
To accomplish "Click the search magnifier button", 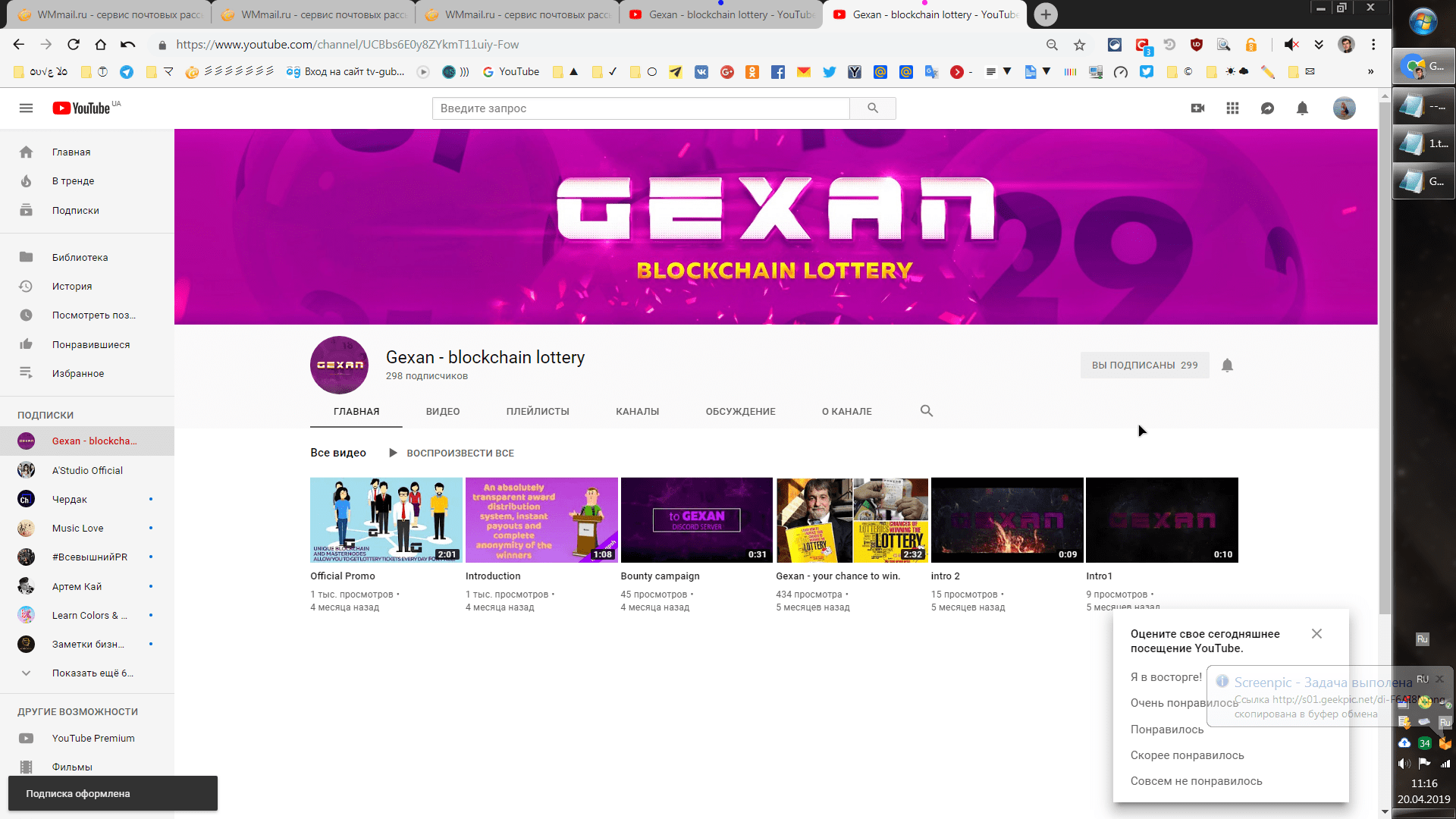I will pyautogui.click(x=872, y=108).
